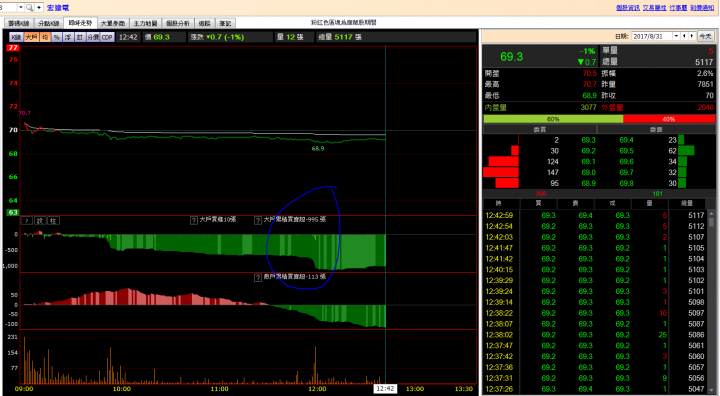Toggle the 分價 price distribution button

tap(93, 37)
